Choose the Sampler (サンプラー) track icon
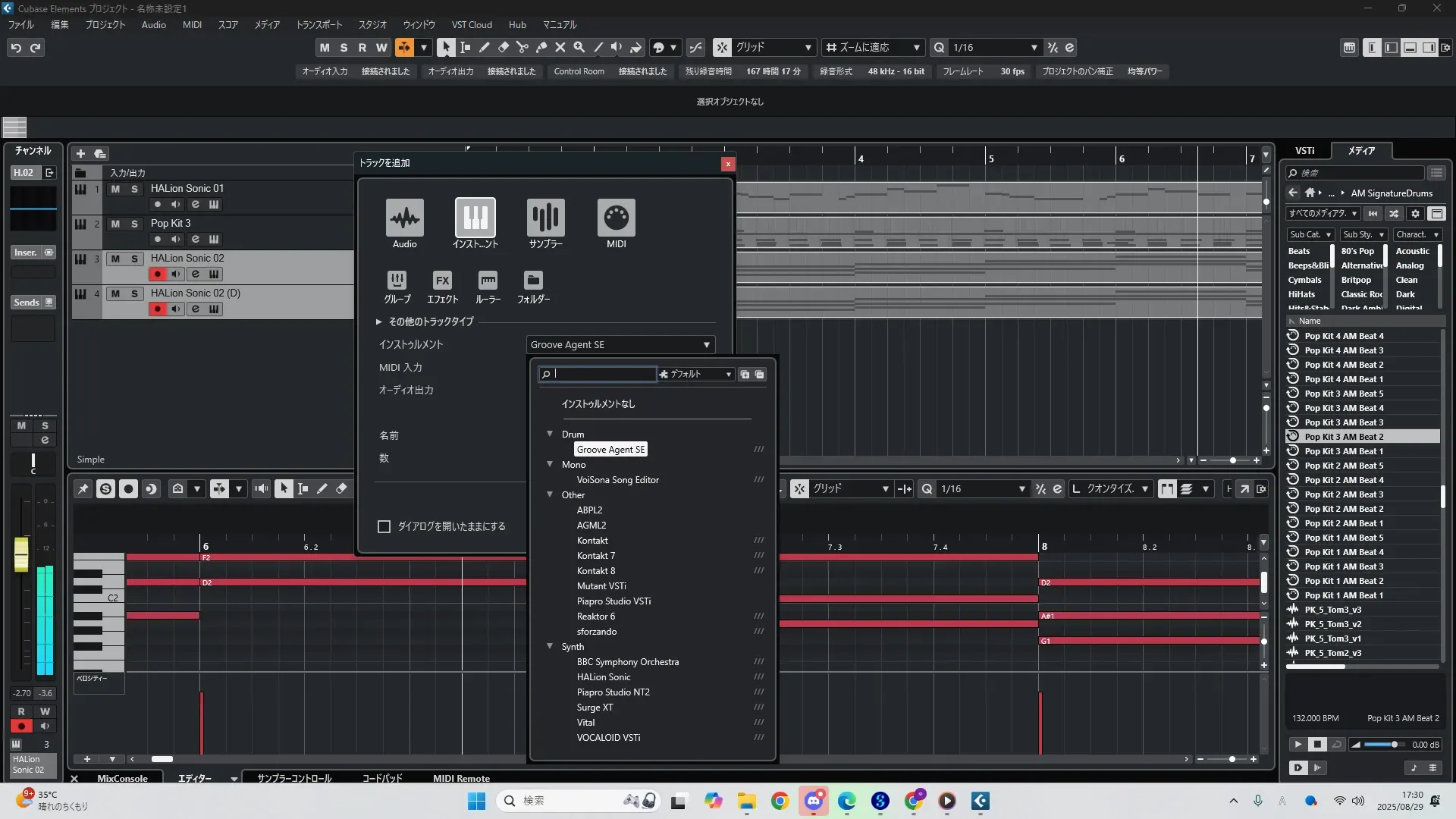This screenshot has height=819, width=1456. [x=545, y=218]
